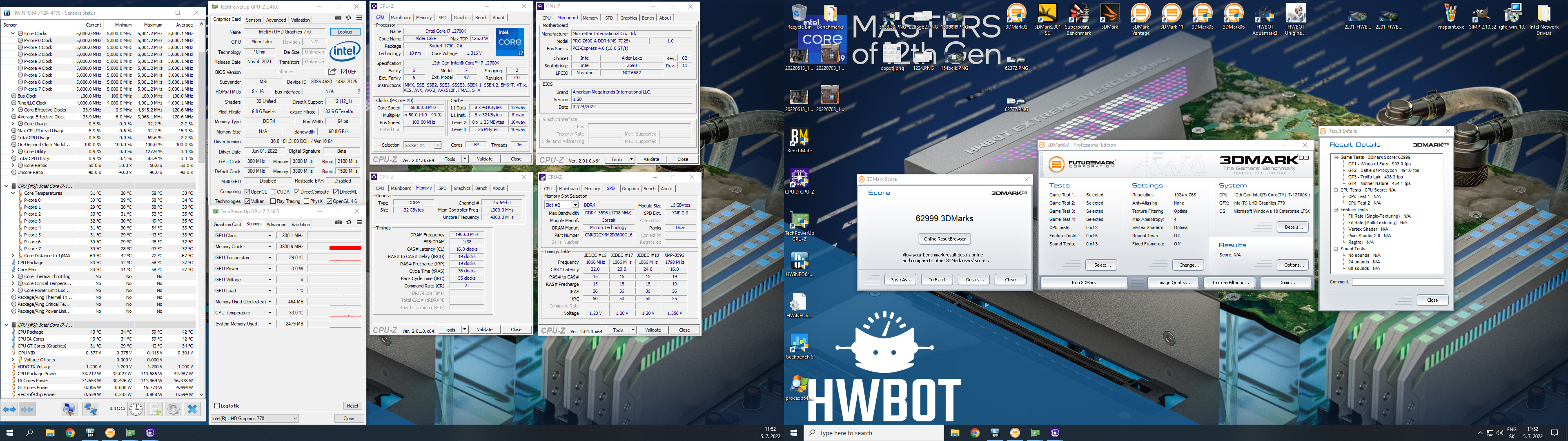Toggle DirectCompute checkbox in GPU-Z
1568x441 pixels.
click(296, 191)
